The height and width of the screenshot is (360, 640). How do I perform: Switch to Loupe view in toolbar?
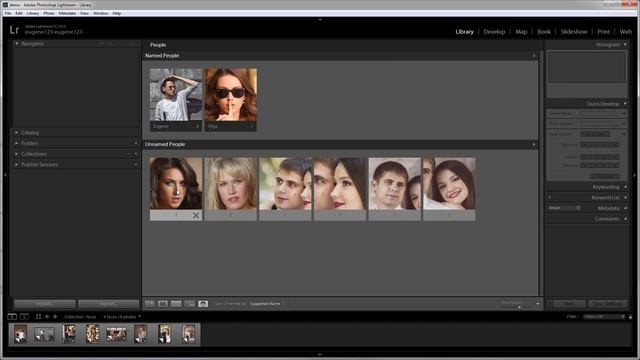point(162,304)
